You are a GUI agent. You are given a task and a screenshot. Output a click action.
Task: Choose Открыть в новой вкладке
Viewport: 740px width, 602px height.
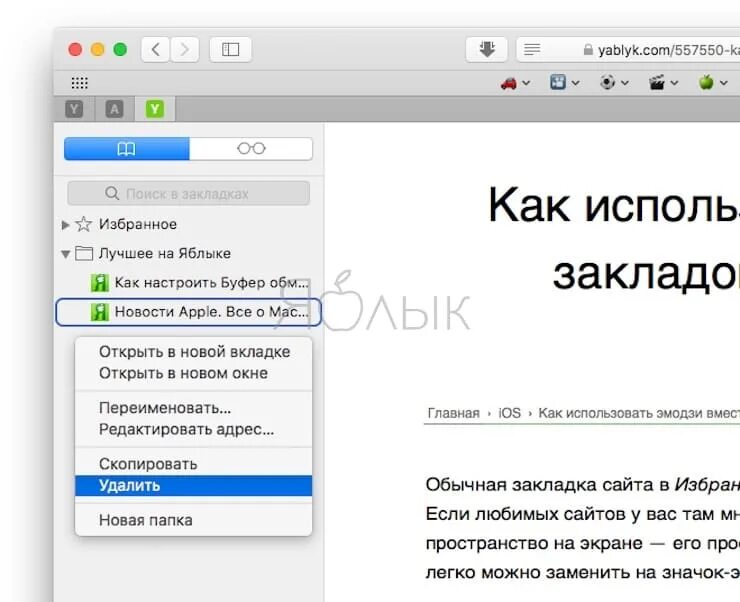(194, 352)
